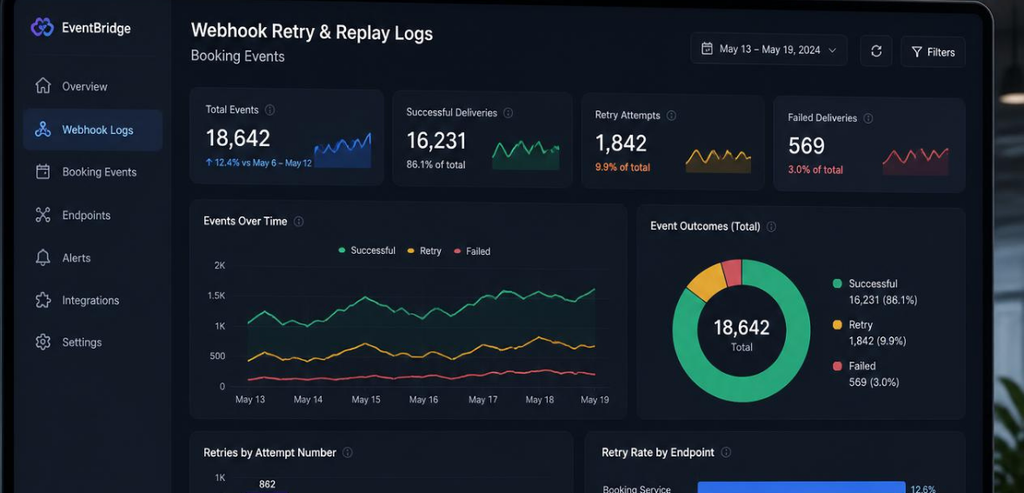This screenshot has height=493, width=1024.
Task: Click the 1,842 Retry Attempts value
Action: 620,143
